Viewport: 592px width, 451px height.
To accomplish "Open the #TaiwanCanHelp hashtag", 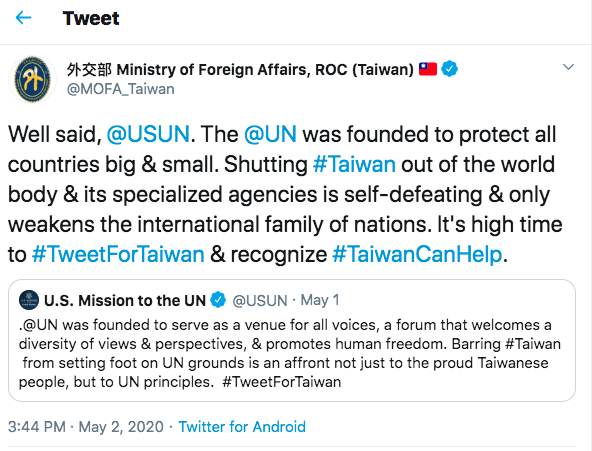I will coord(417,254).
